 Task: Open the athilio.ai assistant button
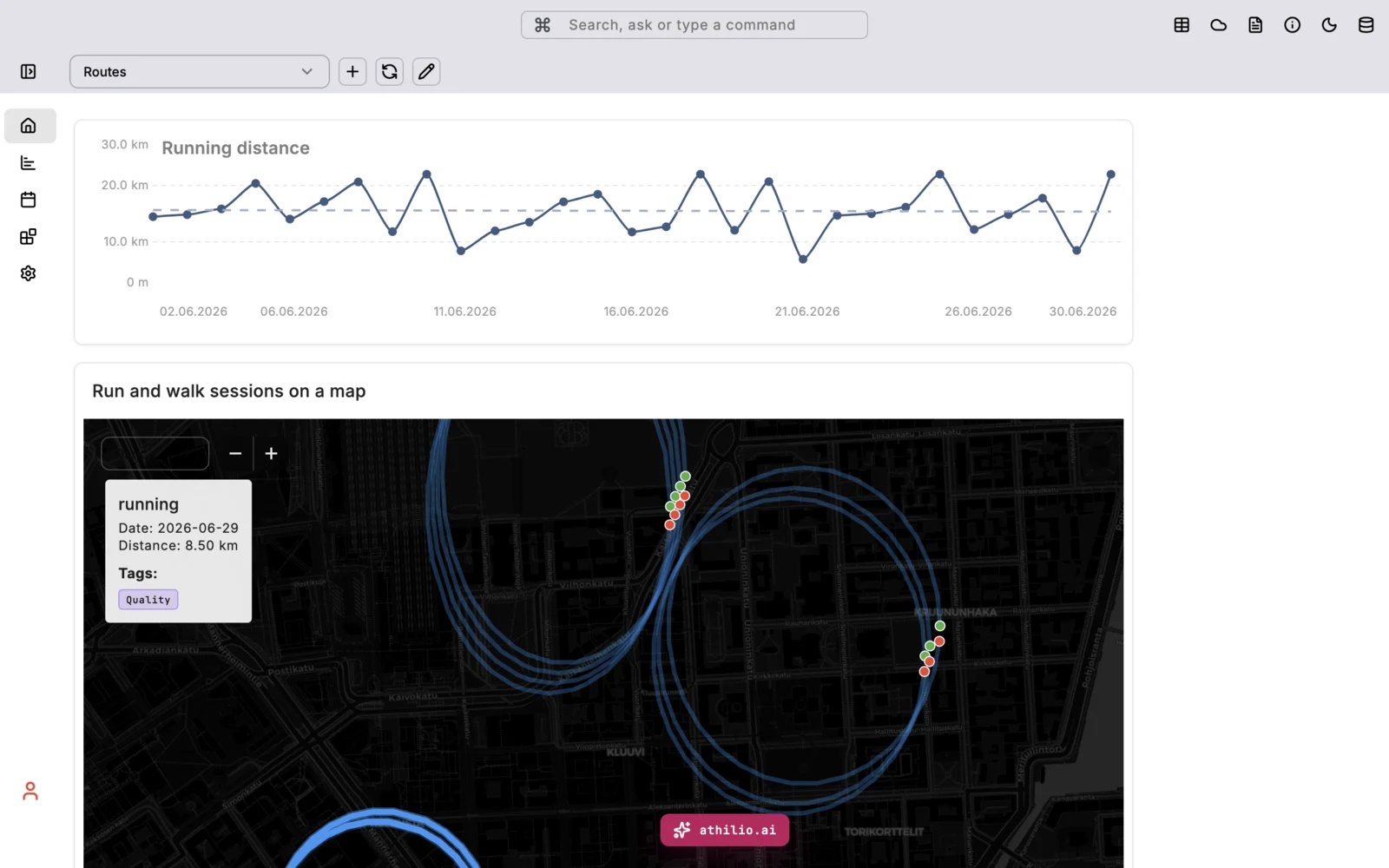(x=725, y=830)
